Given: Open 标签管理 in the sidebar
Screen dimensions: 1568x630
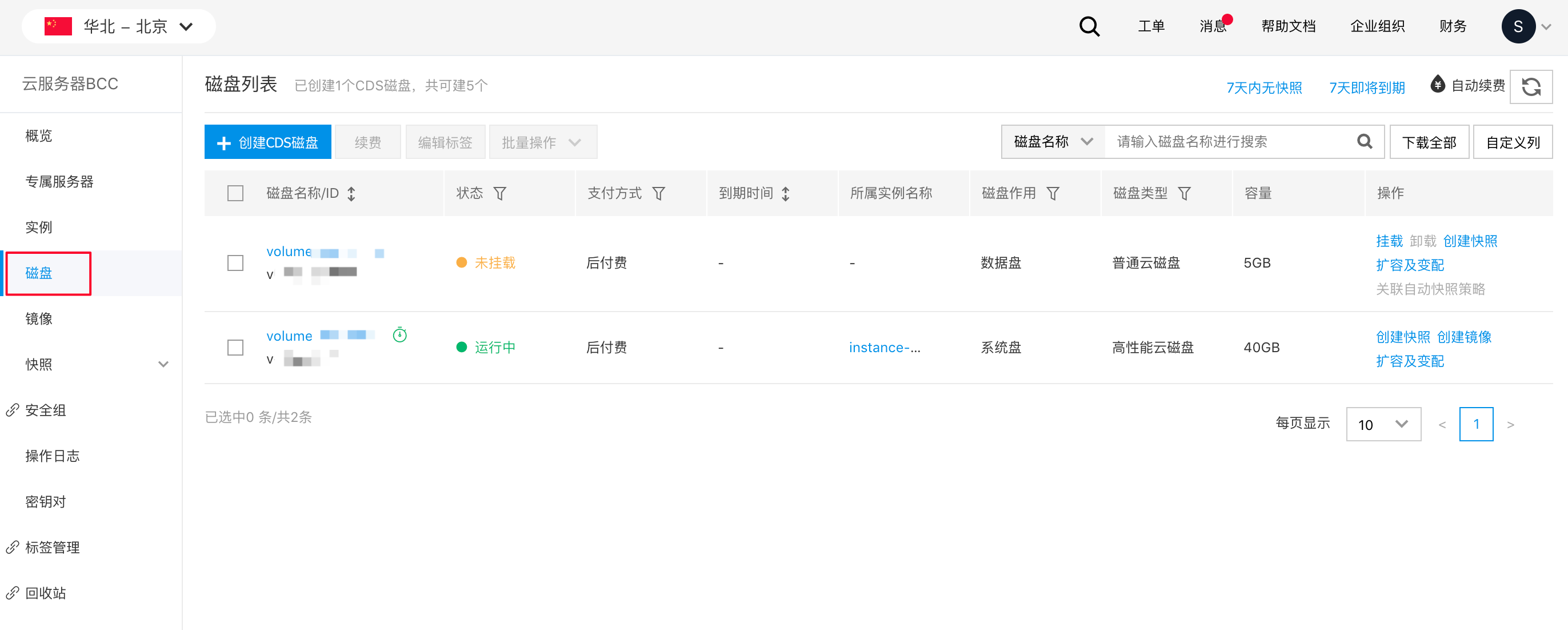Looking at the screenshot, I should click(53, 547).
